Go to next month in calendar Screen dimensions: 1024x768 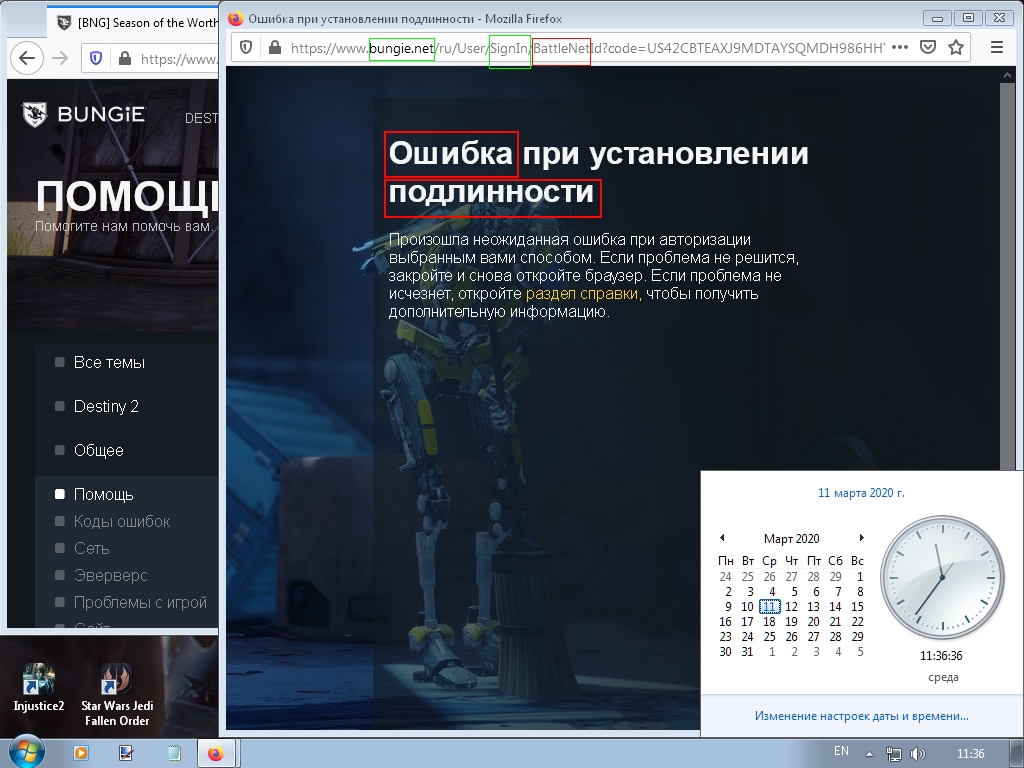[x=861, y=537]
